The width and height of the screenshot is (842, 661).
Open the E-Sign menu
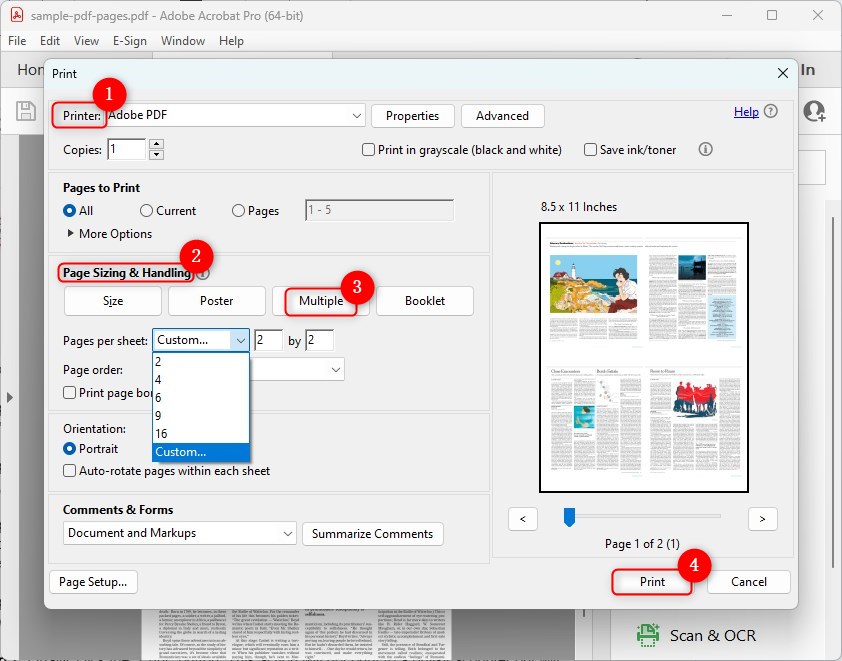click(x=130, y=41)
